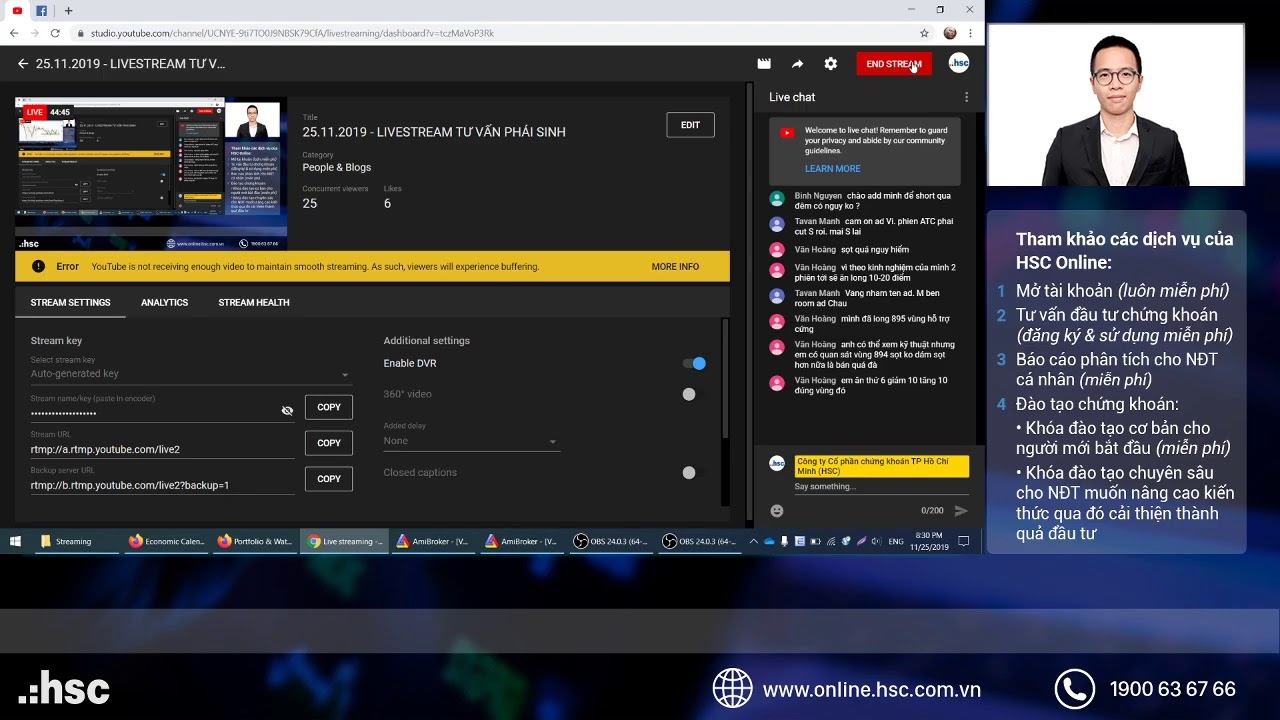Click the address bar URL field
This screenshot has width=1280, height=720.
490,33
